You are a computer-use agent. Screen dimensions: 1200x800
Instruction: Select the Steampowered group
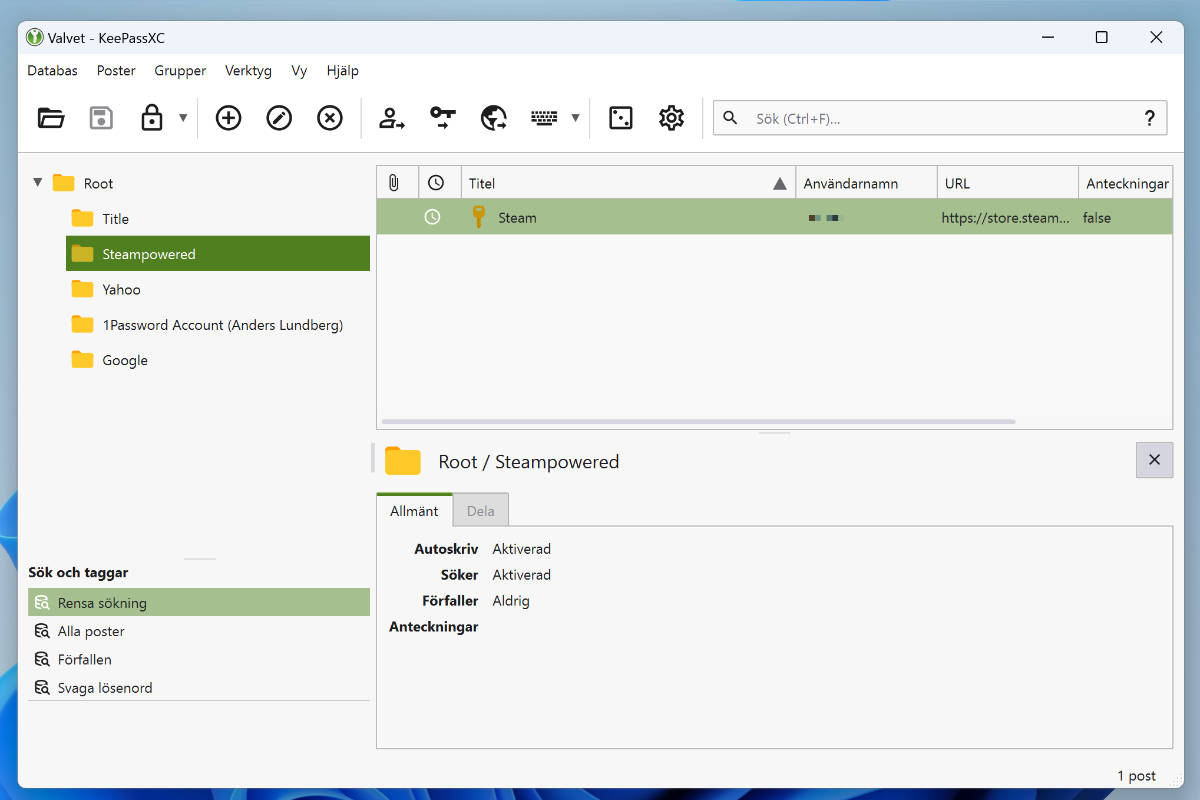pyautogui.click(x=218, y=254)
